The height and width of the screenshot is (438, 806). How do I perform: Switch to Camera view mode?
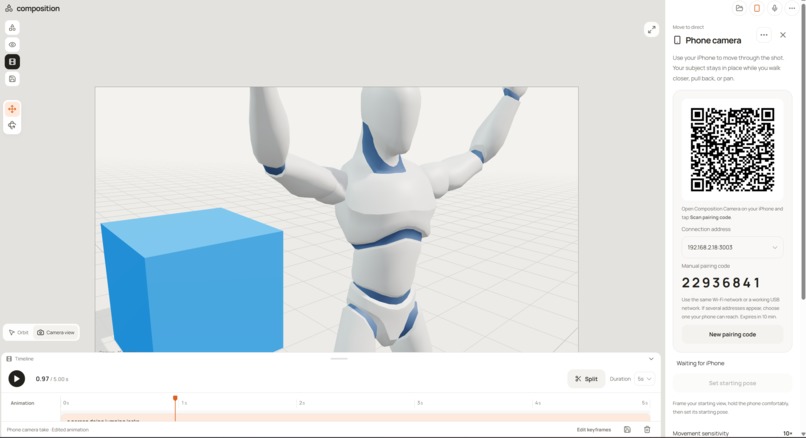56,333
